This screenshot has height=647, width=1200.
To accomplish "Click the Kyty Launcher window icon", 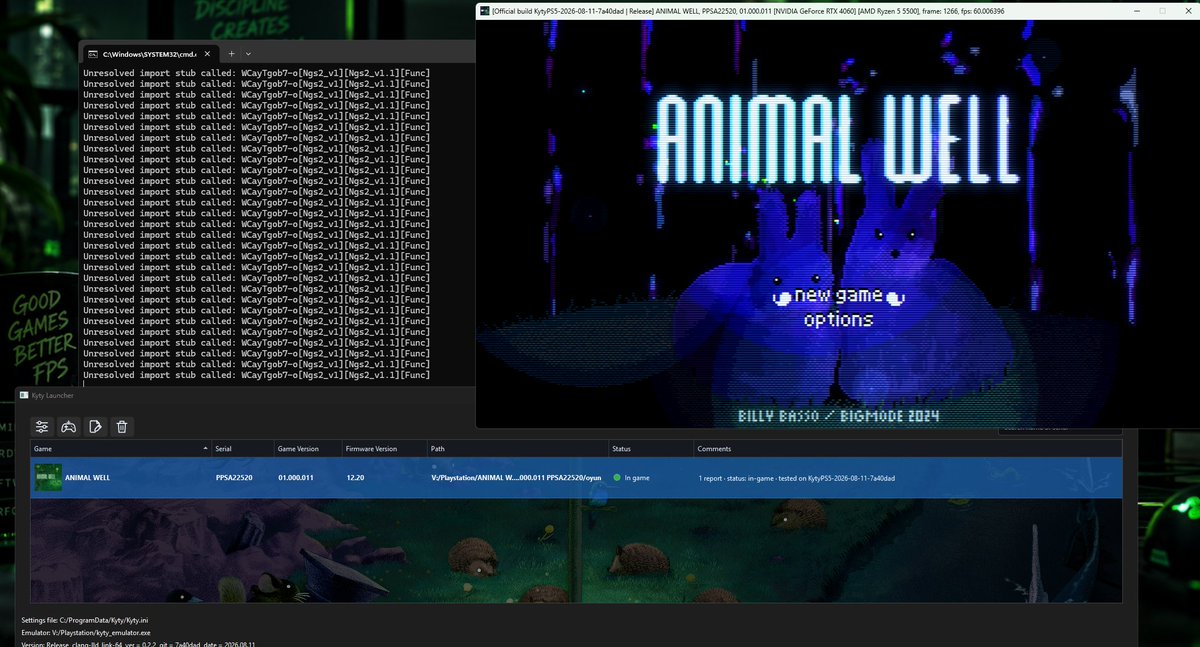I will (24, 396).
